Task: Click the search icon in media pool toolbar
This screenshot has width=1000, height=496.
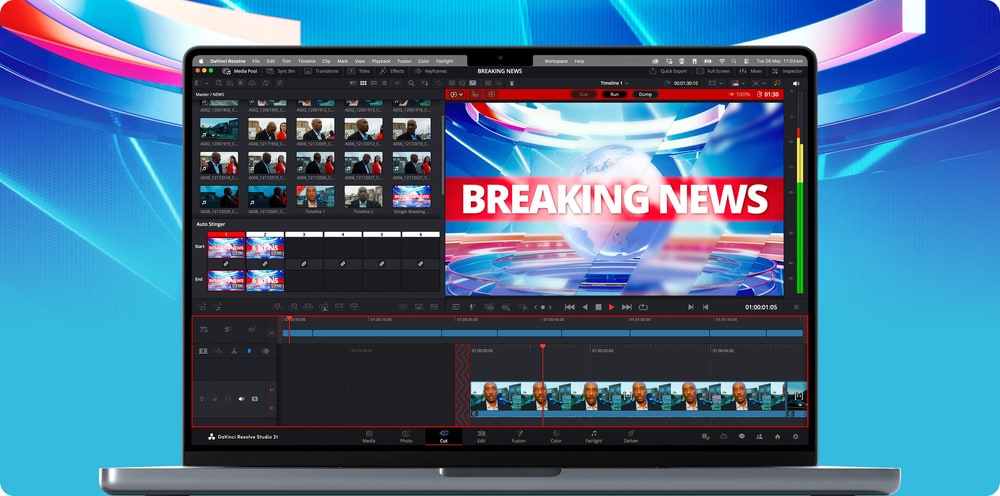Action: [x=411, y=83]
